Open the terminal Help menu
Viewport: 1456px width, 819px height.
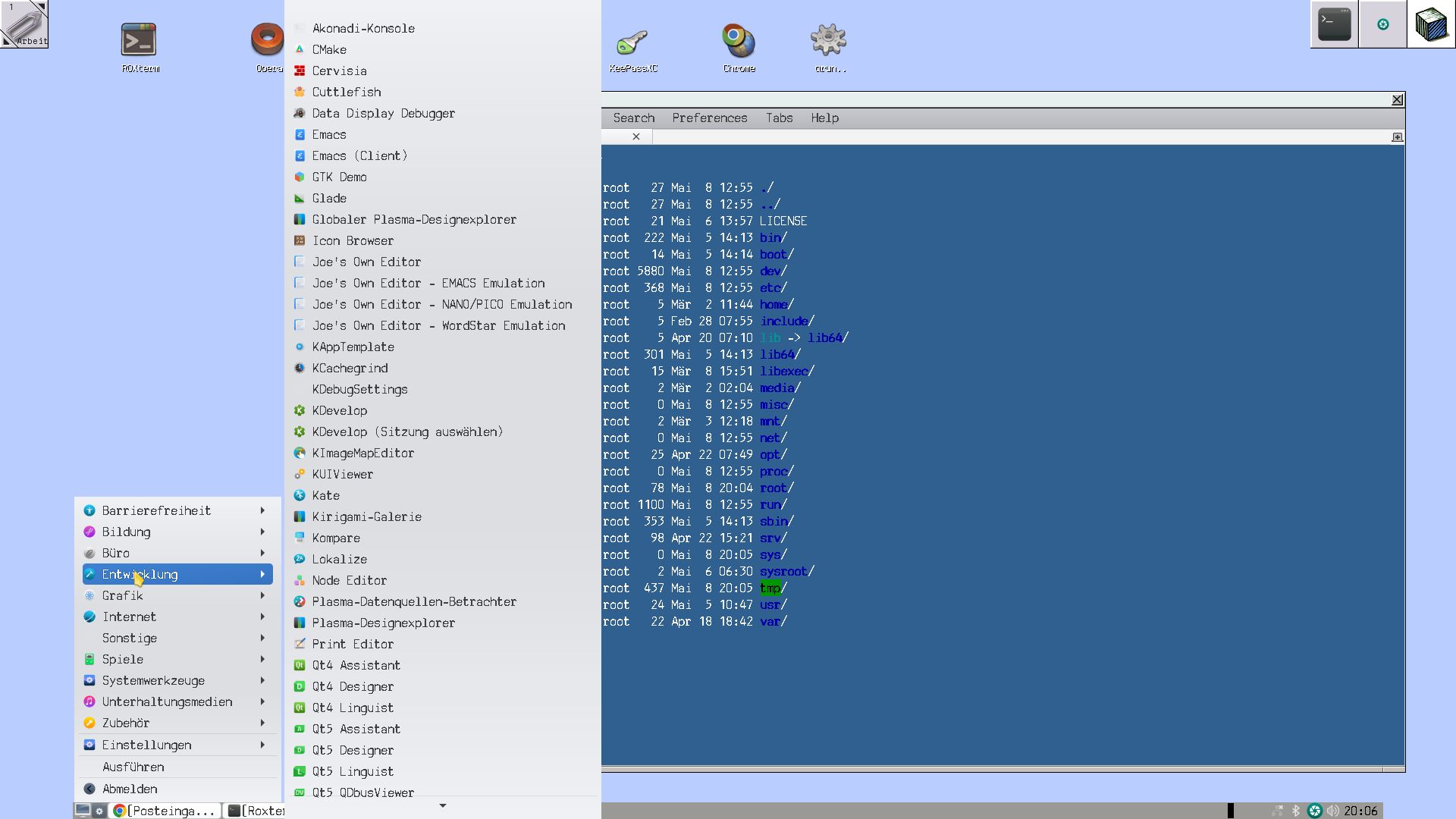(x=824, y=118)
